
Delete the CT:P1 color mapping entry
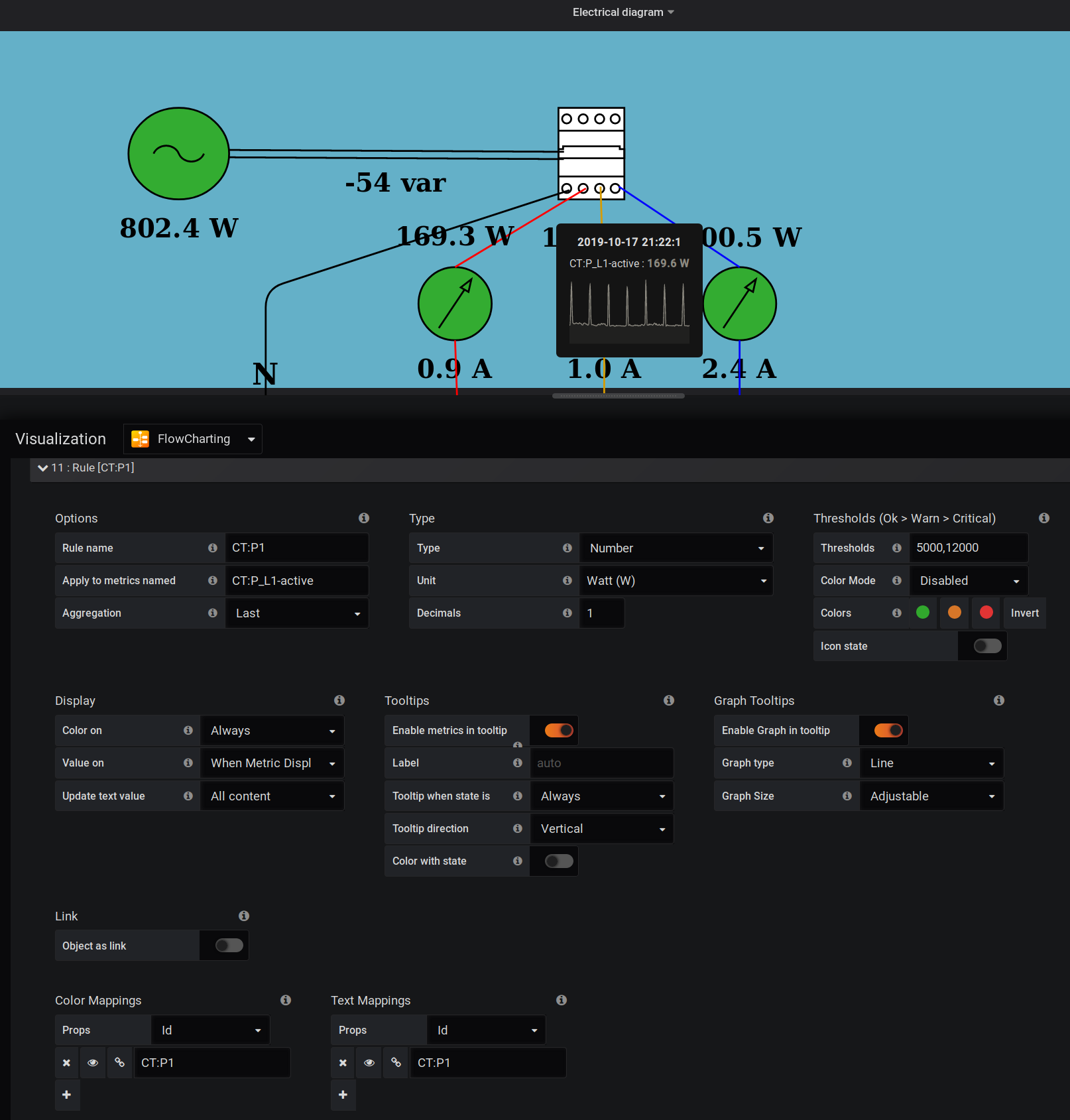(x=66, y=1062)
